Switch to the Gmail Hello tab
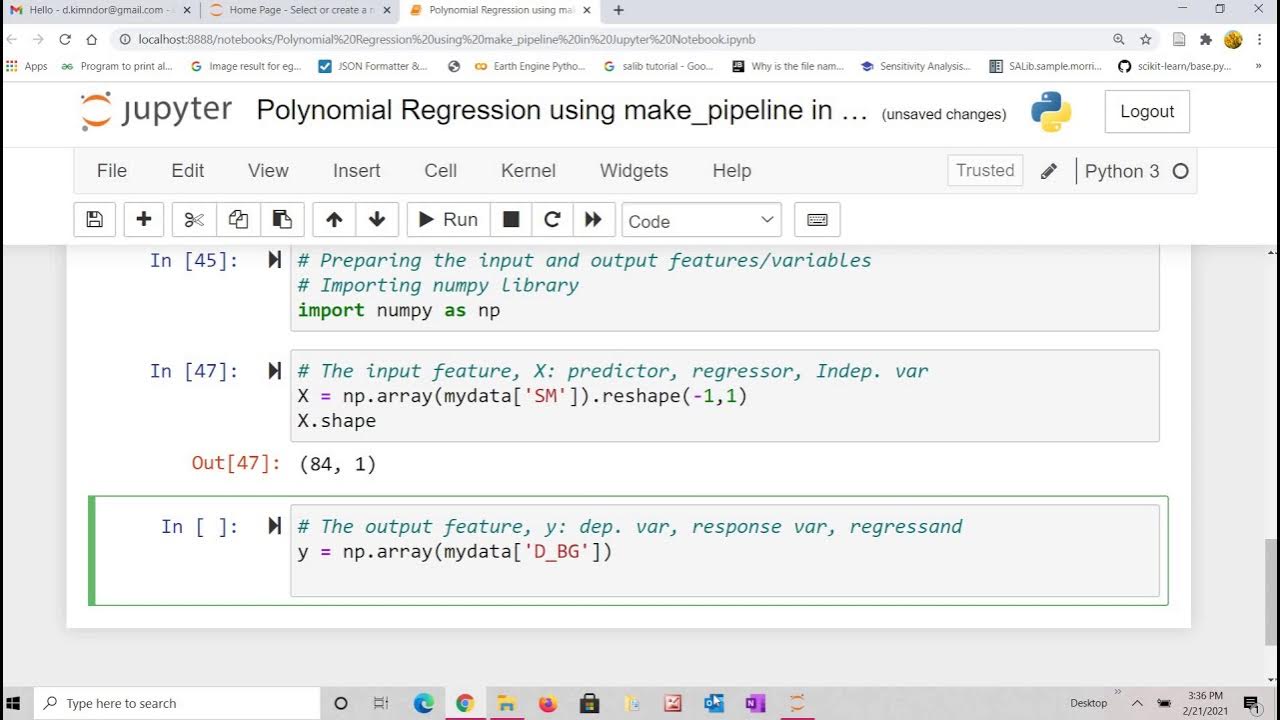Viewport: 1280px width, 720px height. point(100,10)
